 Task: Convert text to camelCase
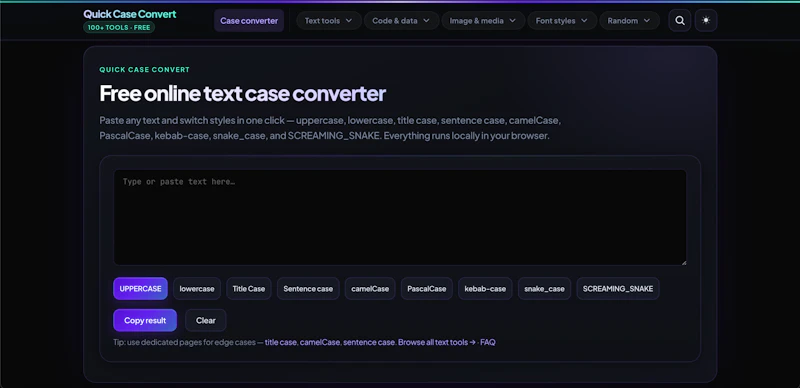click(x=370, y=288)
